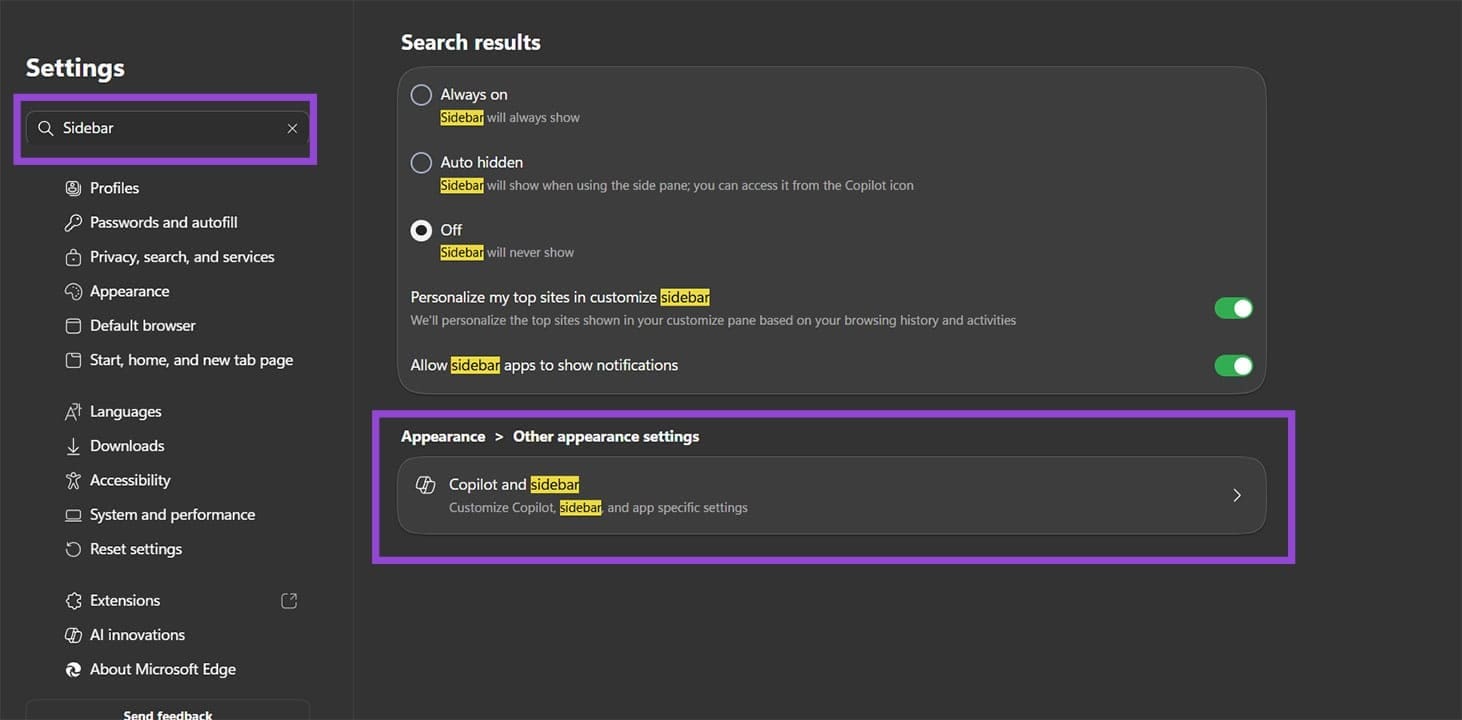Click the search magnifier icon in Settings

[45, 128]
